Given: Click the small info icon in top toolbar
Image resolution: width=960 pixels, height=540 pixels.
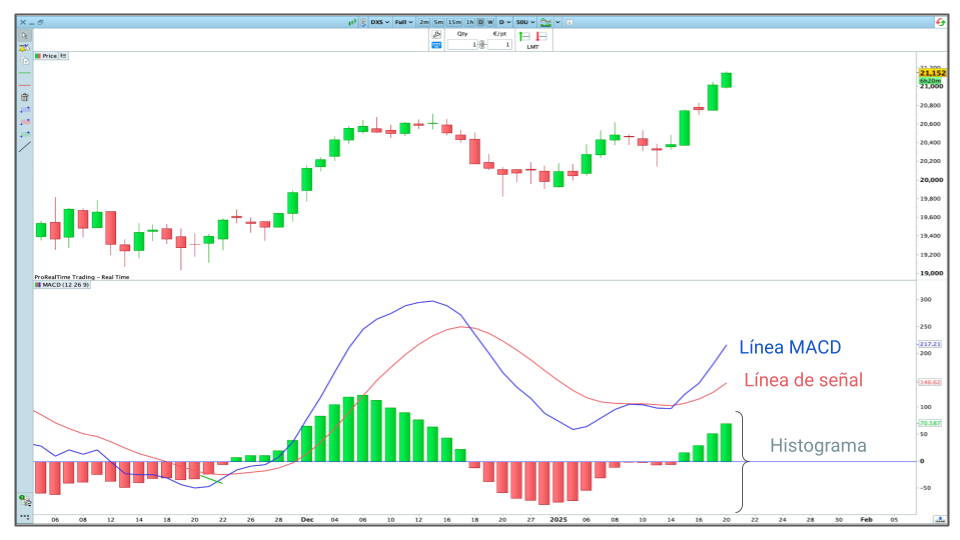Looking at the screenshot, I should pos(569,22).
